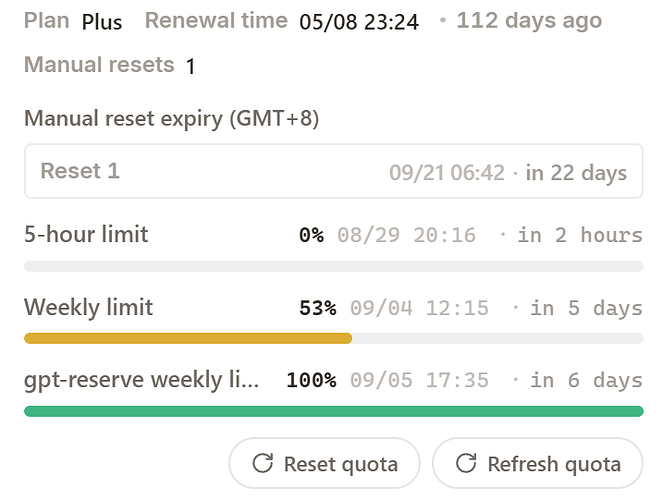Click the truncated gpt-reserve weekly limit label
The width and height of the screenshot is (662, 500).
coord(141,380)
